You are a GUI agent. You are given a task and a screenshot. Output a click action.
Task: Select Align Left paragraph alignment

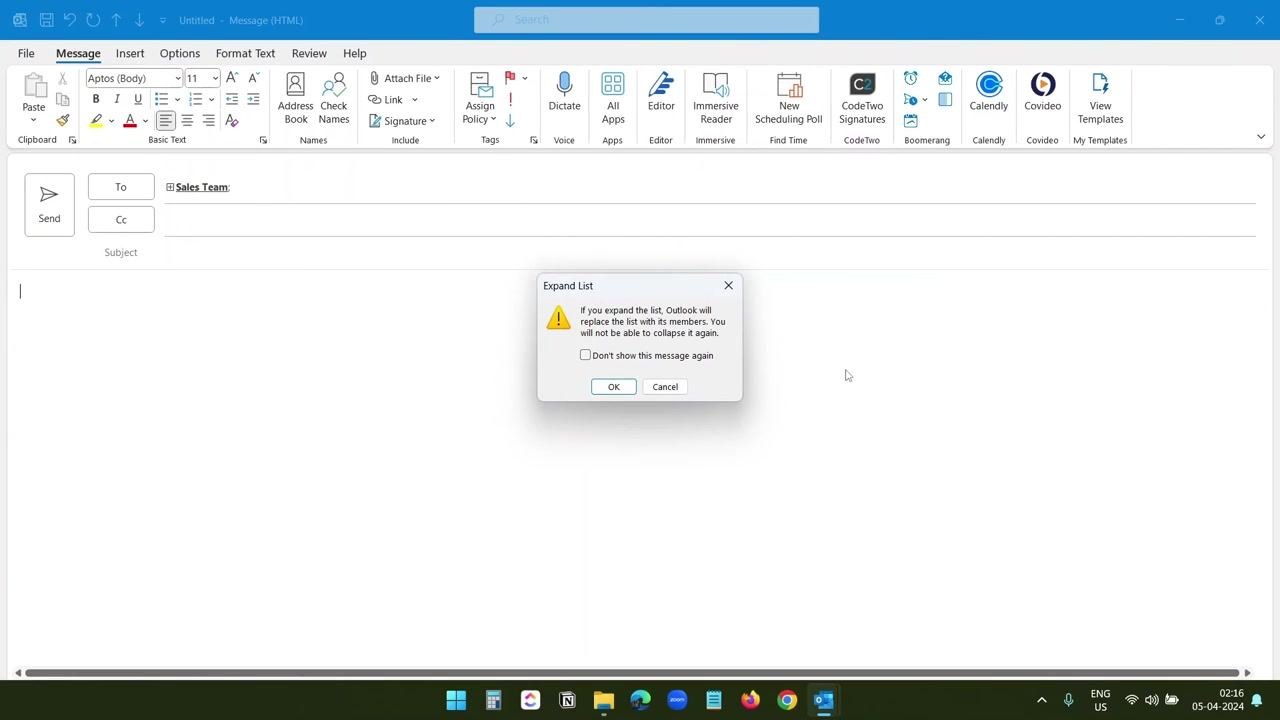pos(166,120)
